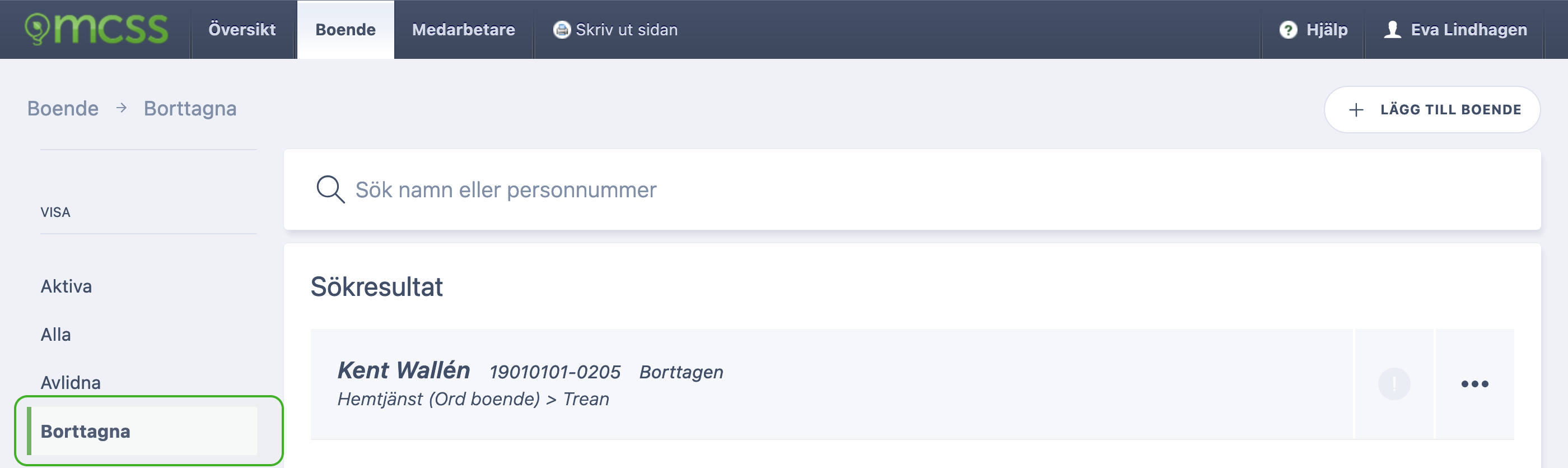Go to the Medarbetare tab
1568x468 pixels.
pyautogui.click(x=463, y=29)
